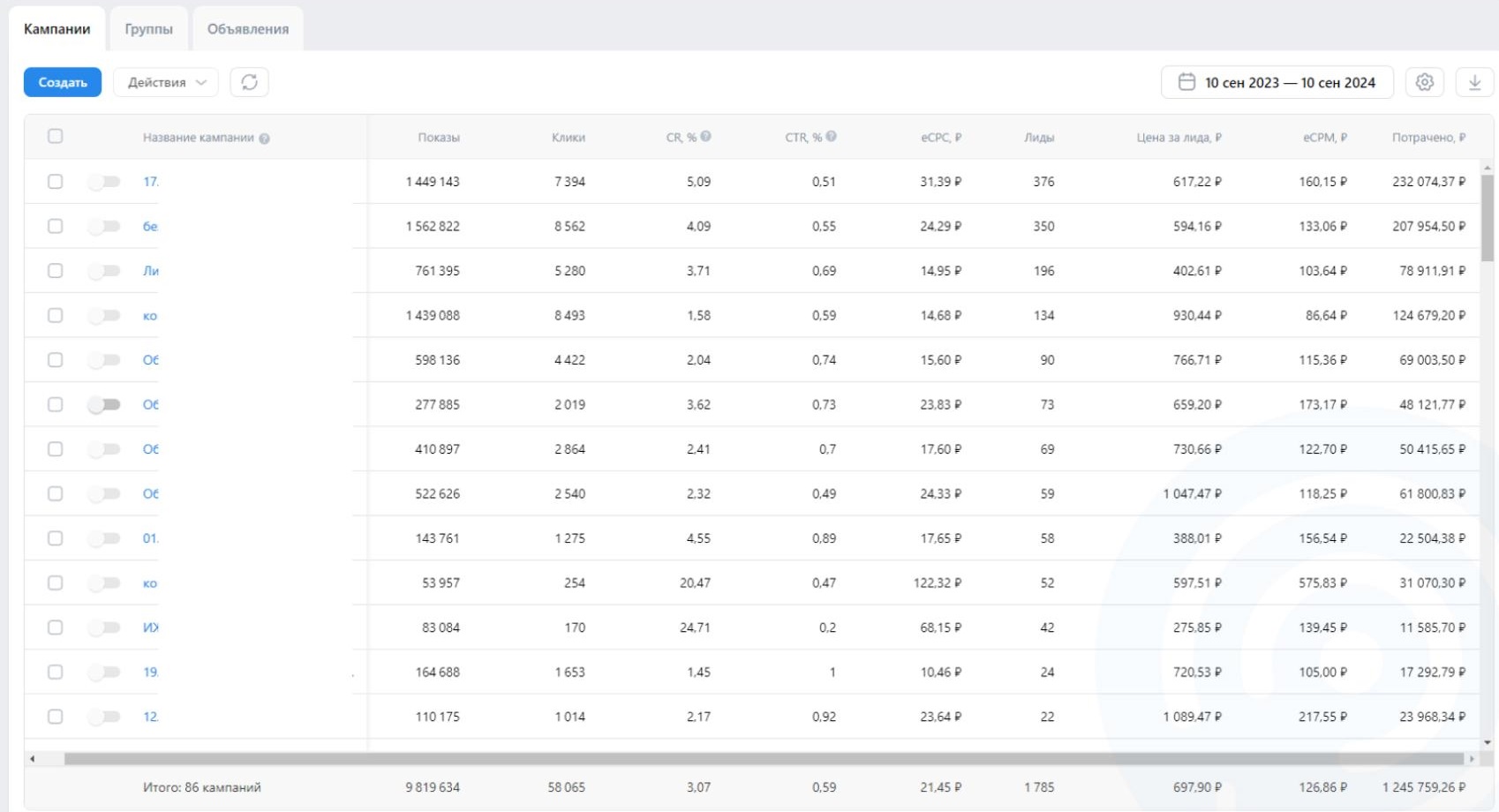Toggle the switch for campaign with 277 885 impressions
The image size is (1499, 812).
104,404
